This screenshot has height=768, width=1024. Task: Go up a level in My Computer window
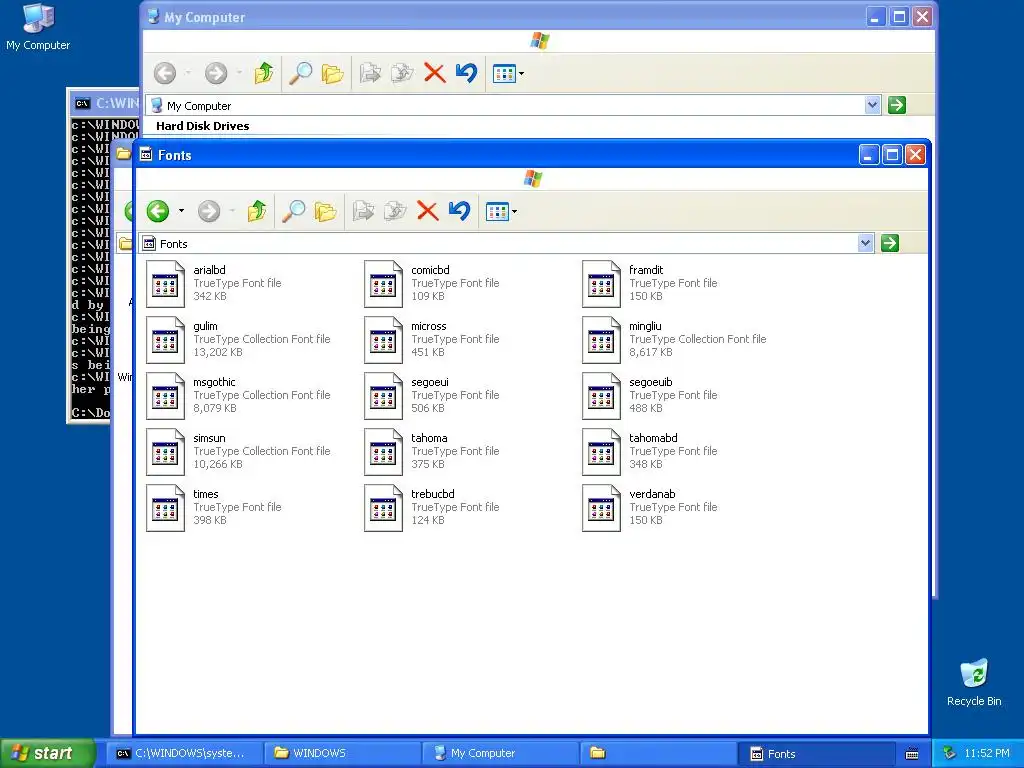click(x=264, y=73)
